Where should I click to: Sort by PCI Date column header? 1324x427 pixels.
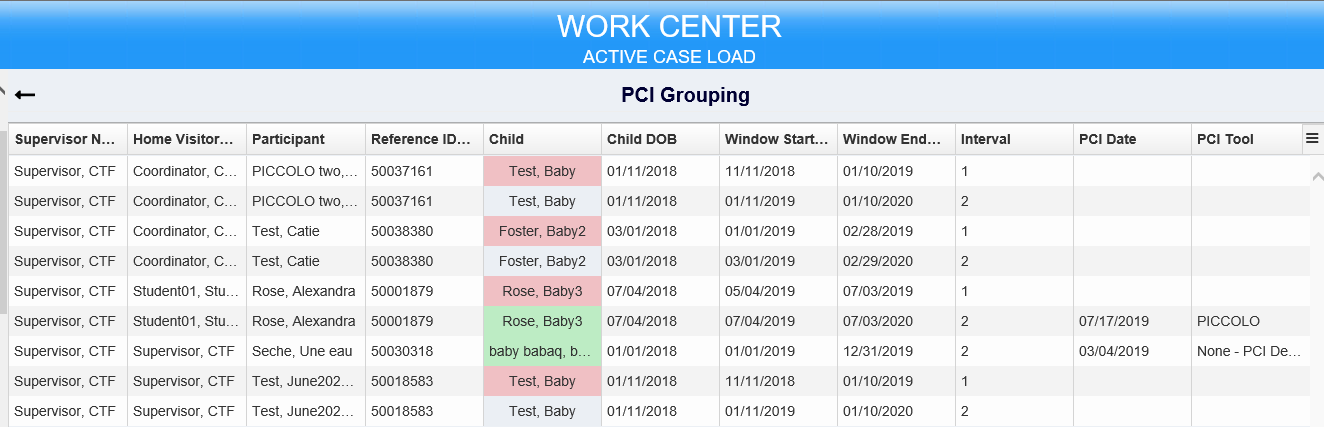tap(1132, 139)
